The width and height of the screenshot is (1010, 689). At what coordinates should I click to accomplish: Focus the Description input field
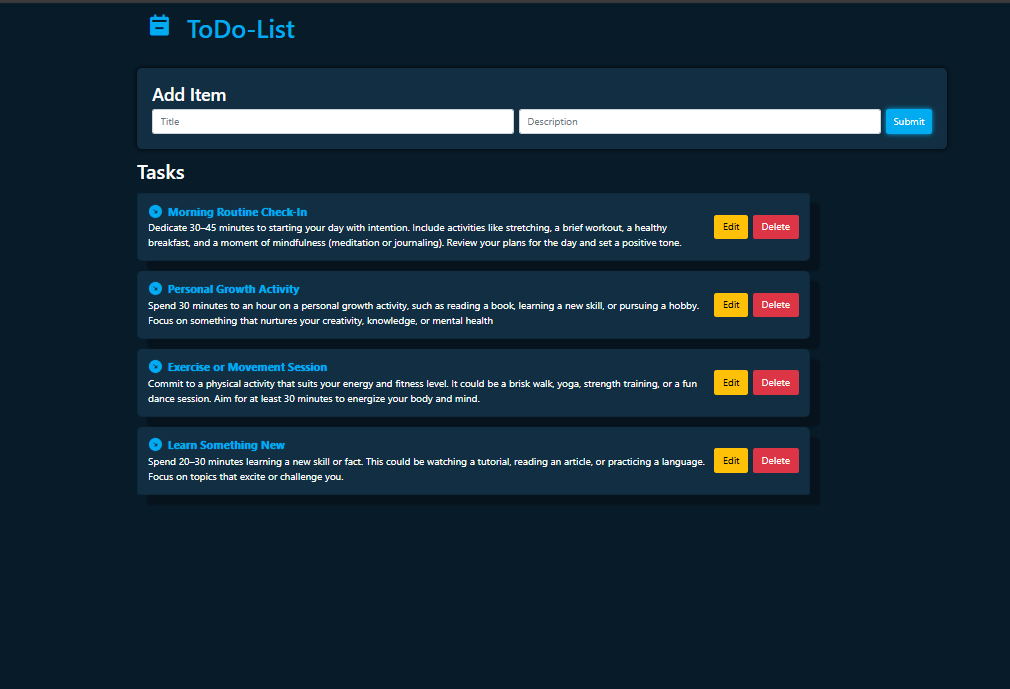[x=699, y=122]
